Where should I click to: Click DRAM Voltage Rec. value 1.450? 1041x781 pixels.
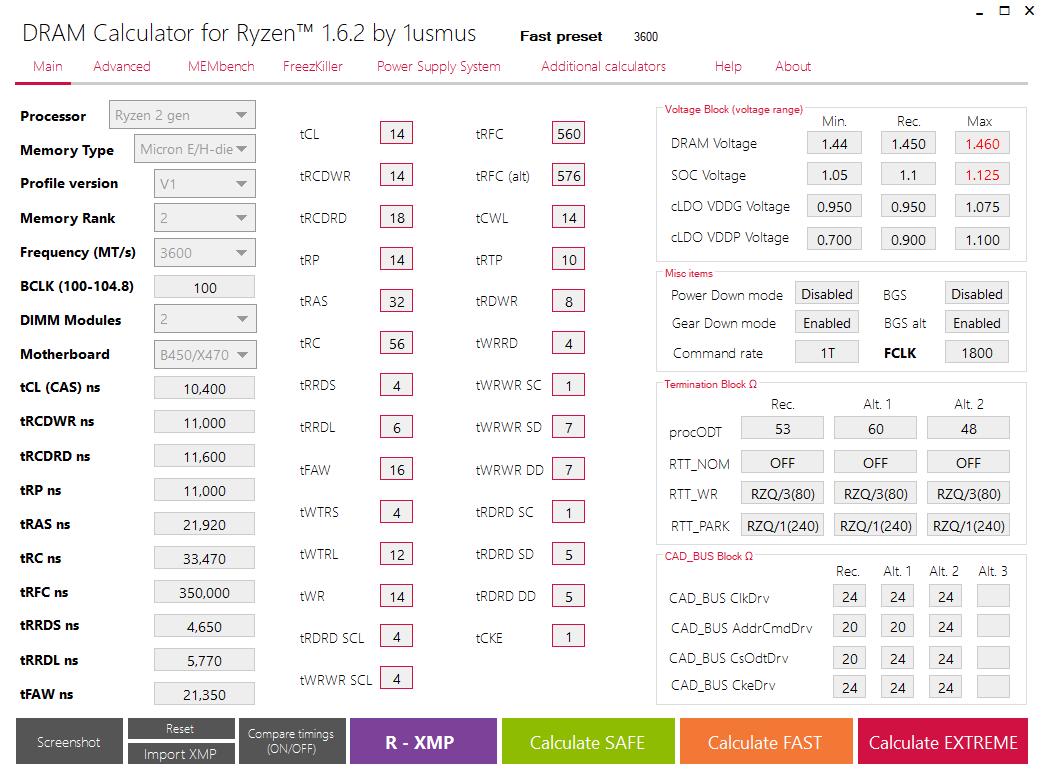click(x=908, y=143)
